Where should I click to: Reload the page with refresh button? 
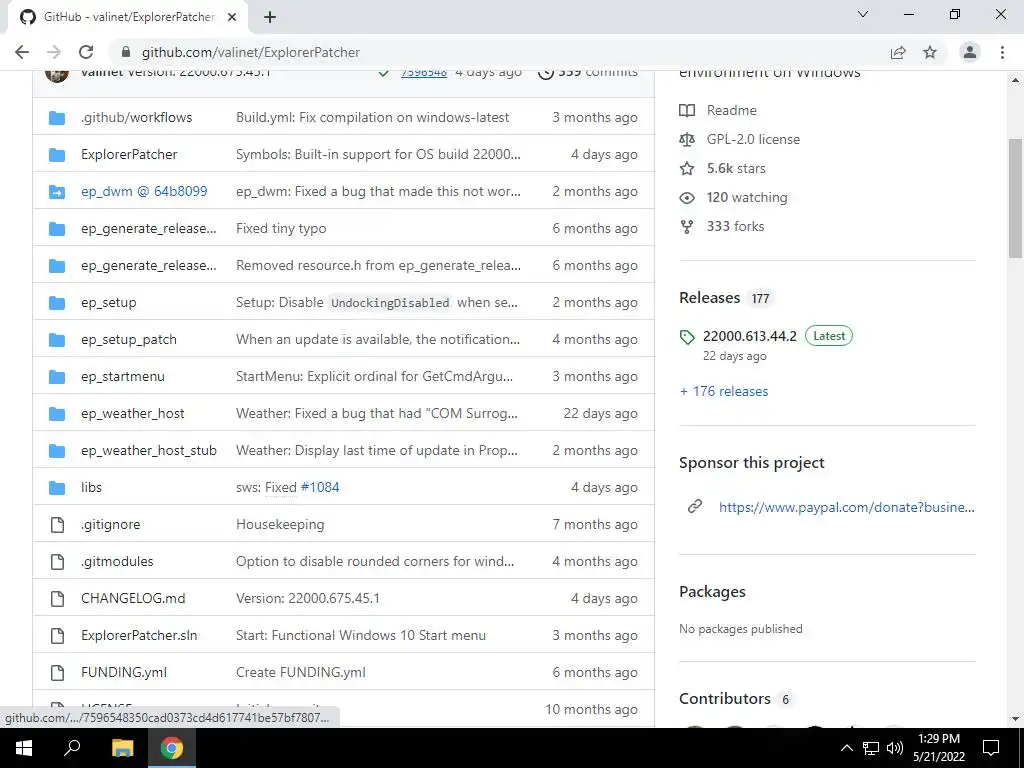(86, 52)
